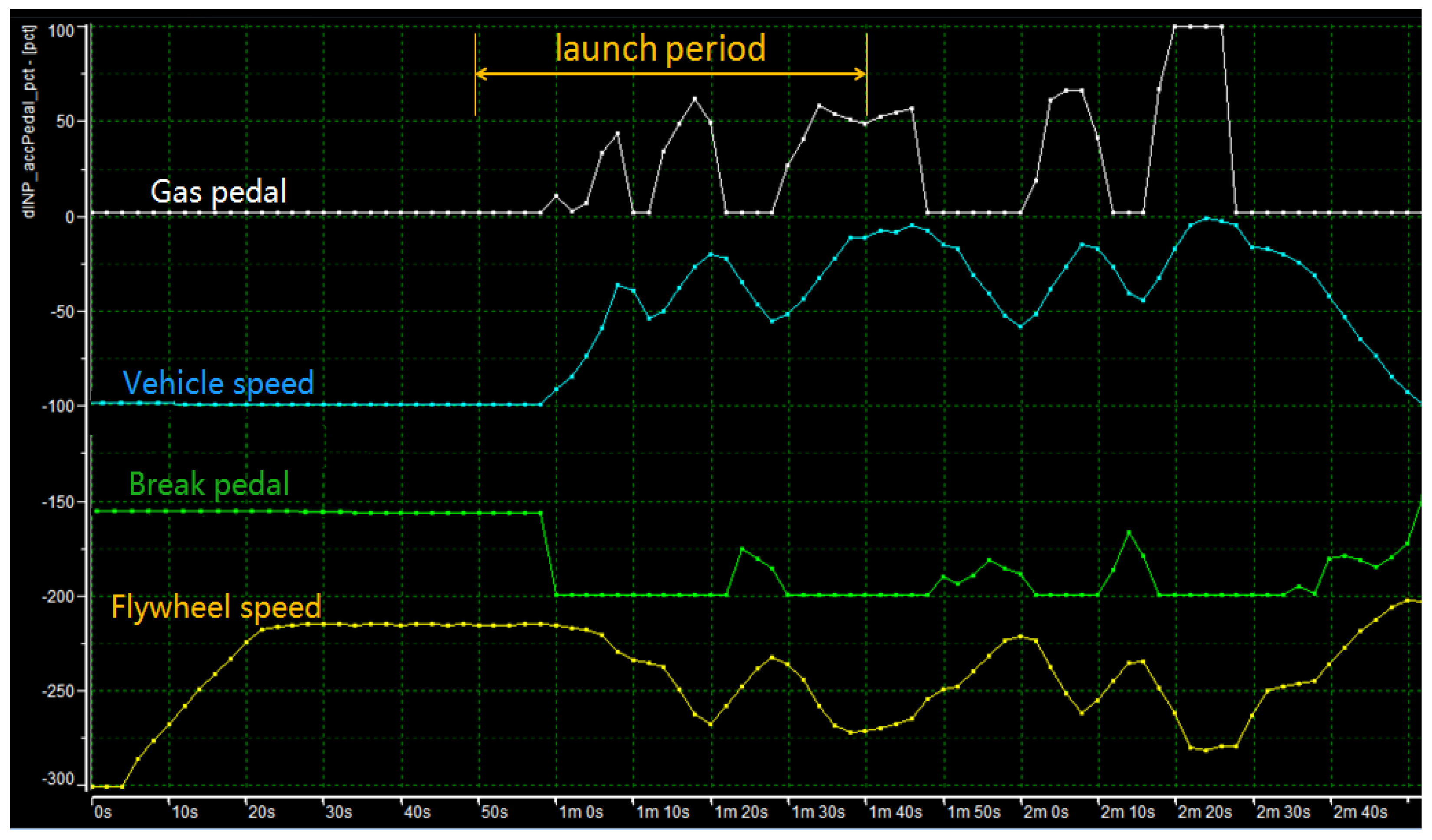Click the right arrowhead of launch period marker
The width and height of the screenshot is (1432, 840).
[x=860, y=74]
